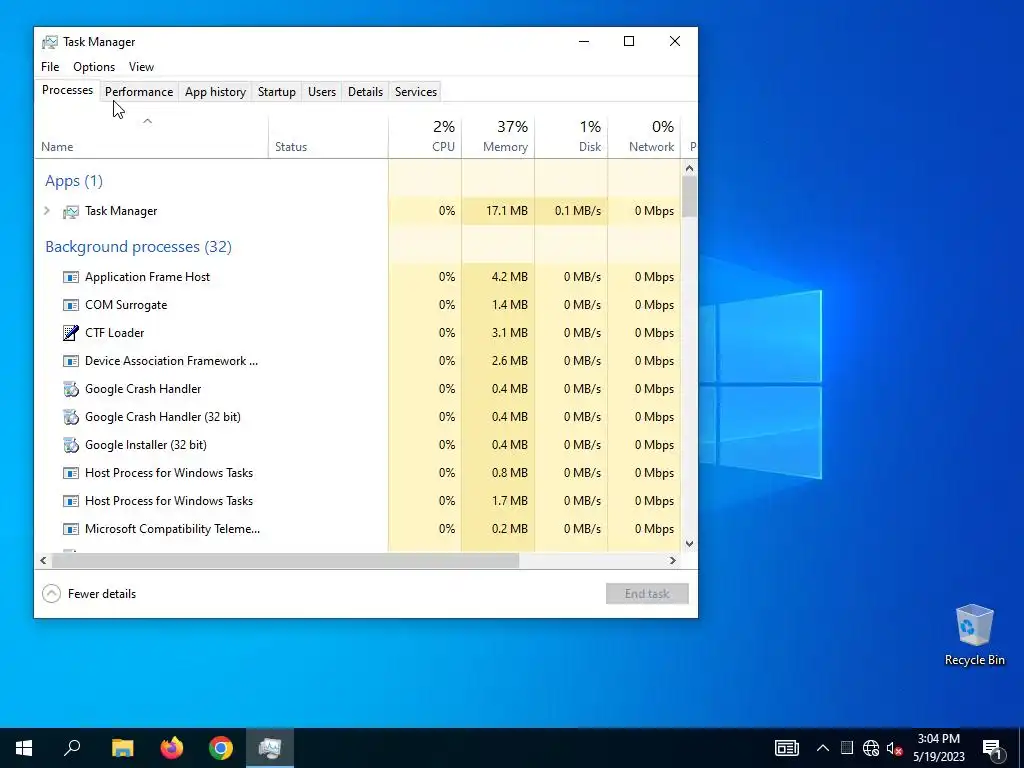Click the horizontal scrollbar right arrow
The height and width of the screenshot is (768, 1024).
[x=673, y=560]
